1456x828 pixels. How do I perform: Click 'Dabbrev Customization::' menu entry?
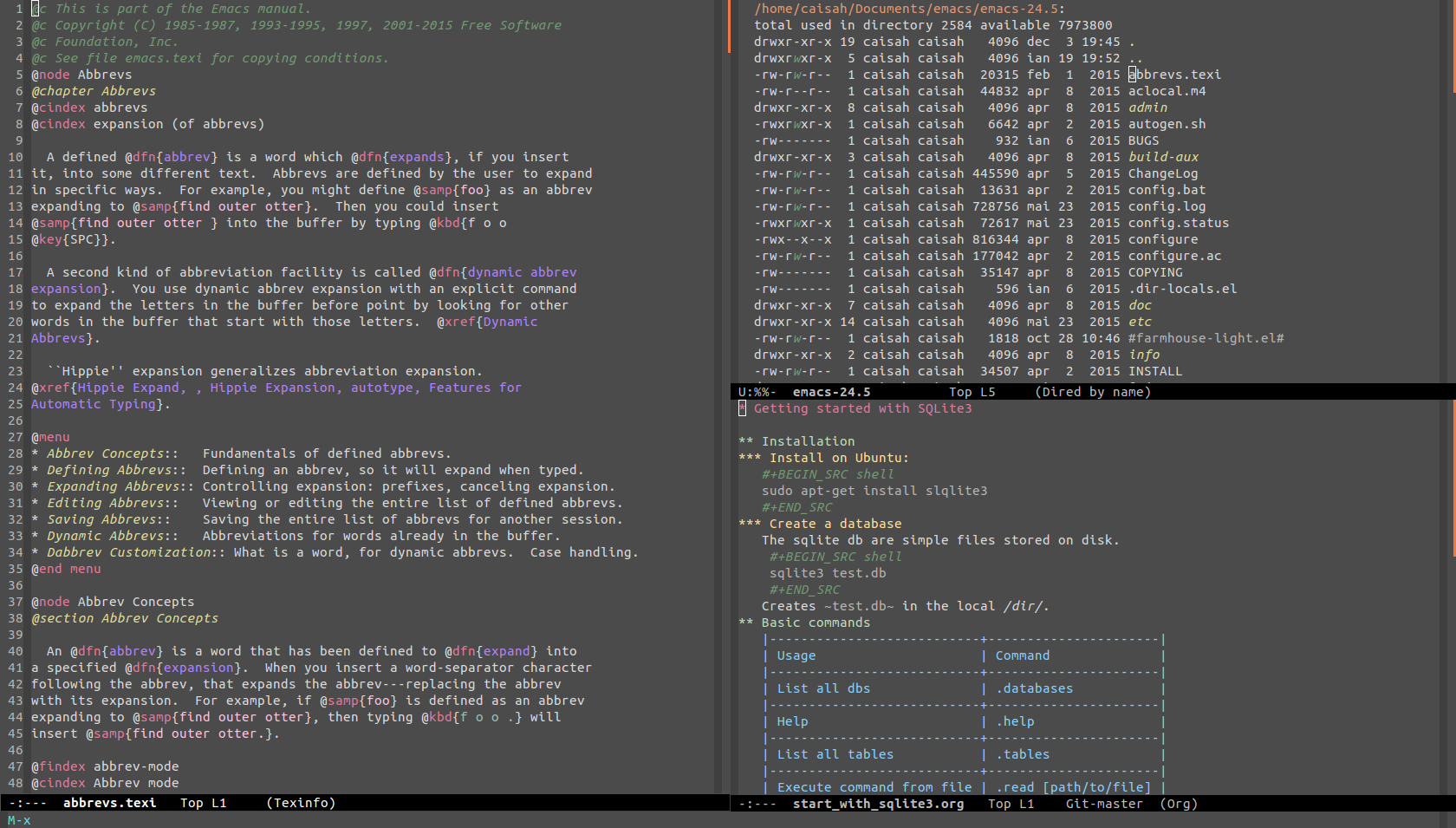point(136,552)
